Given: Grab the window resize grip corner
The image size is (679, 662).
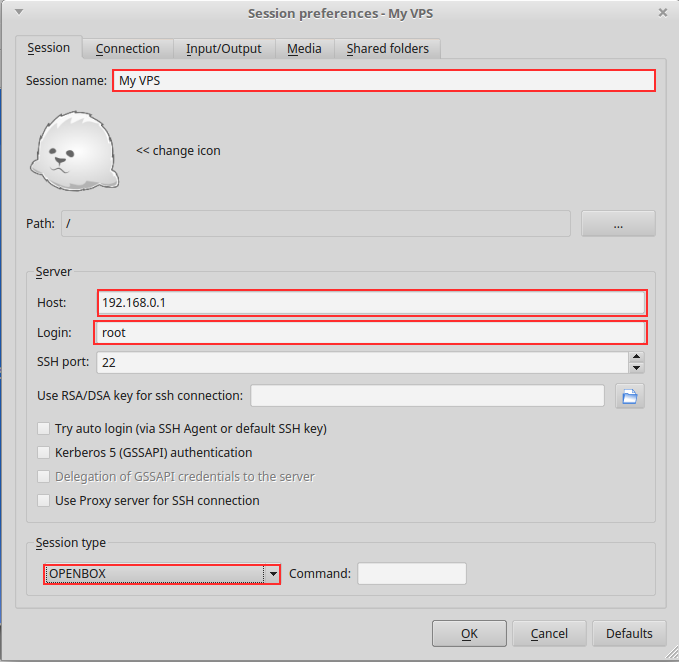Looking at the screenshot, I should (x=672, y=652).
